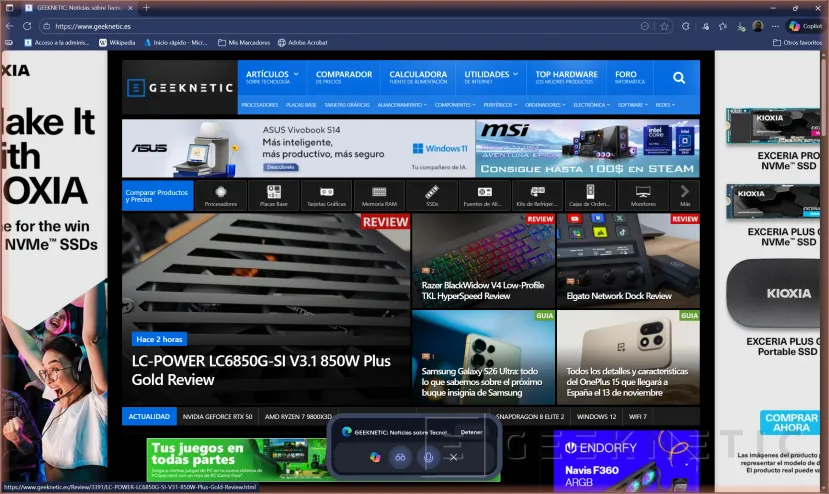Open the LC-POWER LC6850G-SI review article
Image resolution: width=829 pixels, height=494 pixels.
point(266,309)
